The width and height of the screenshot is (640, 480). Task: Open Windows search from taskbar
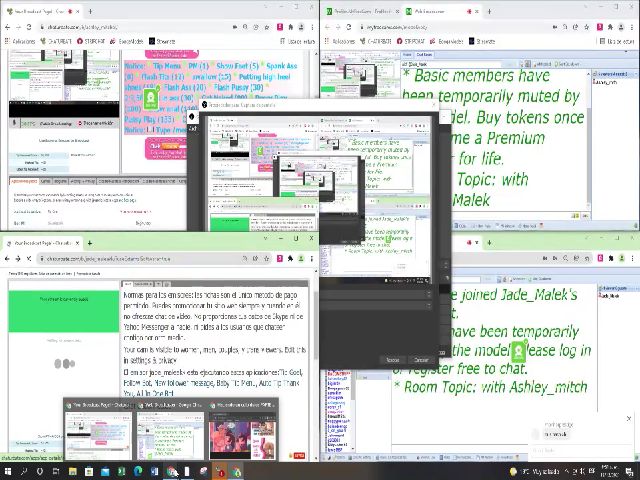coord(24,472)
